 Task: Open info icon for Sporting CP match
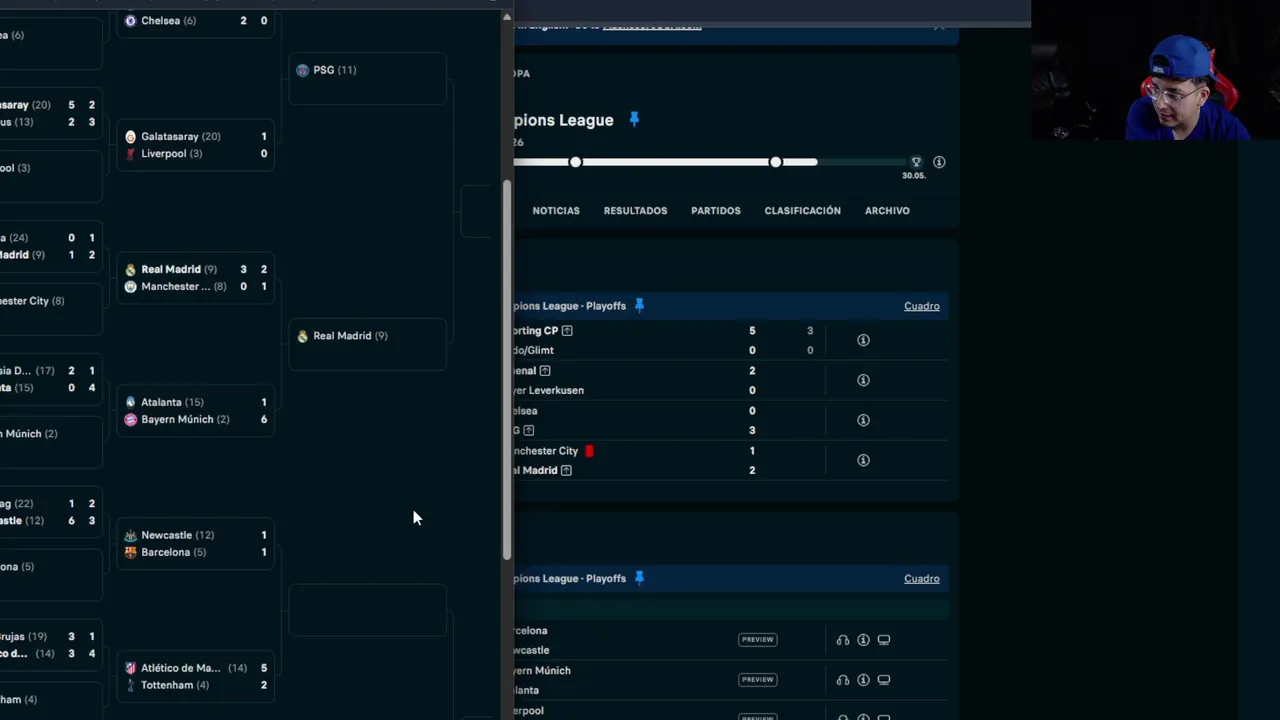tap(863, 340)
